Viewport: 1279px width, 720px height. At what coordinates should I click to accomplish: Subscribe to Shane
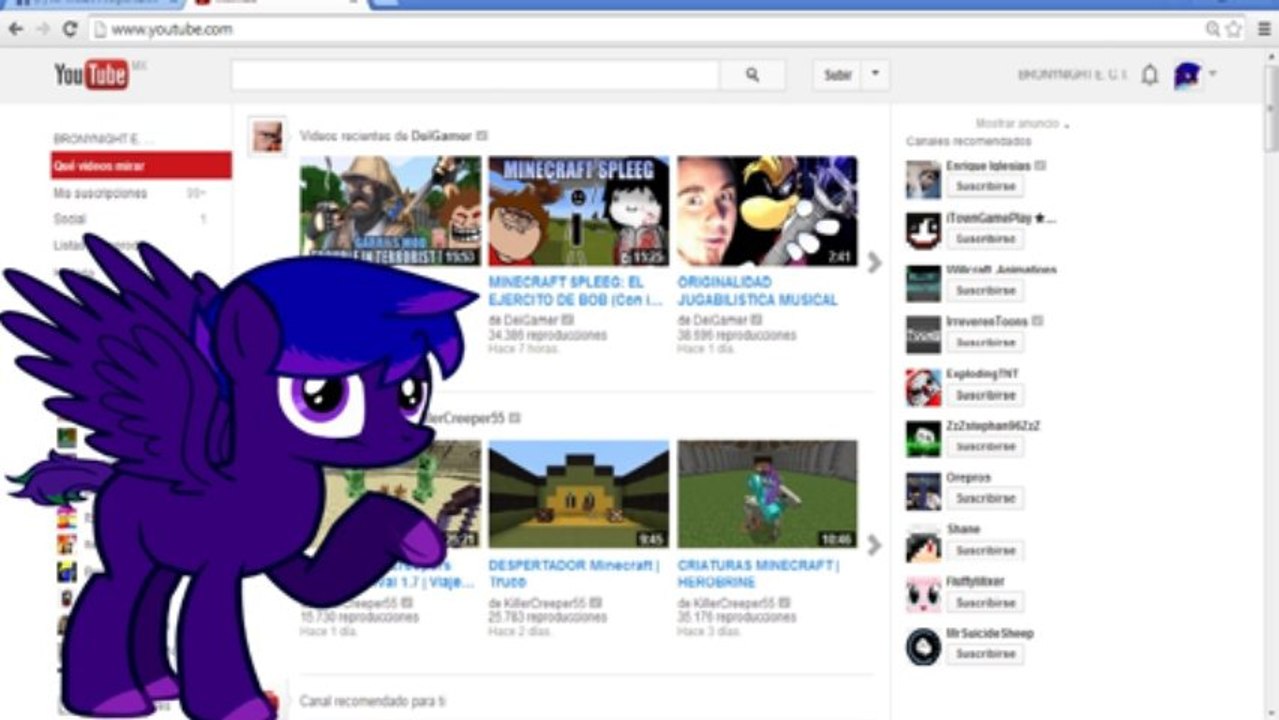pos(985,550)
